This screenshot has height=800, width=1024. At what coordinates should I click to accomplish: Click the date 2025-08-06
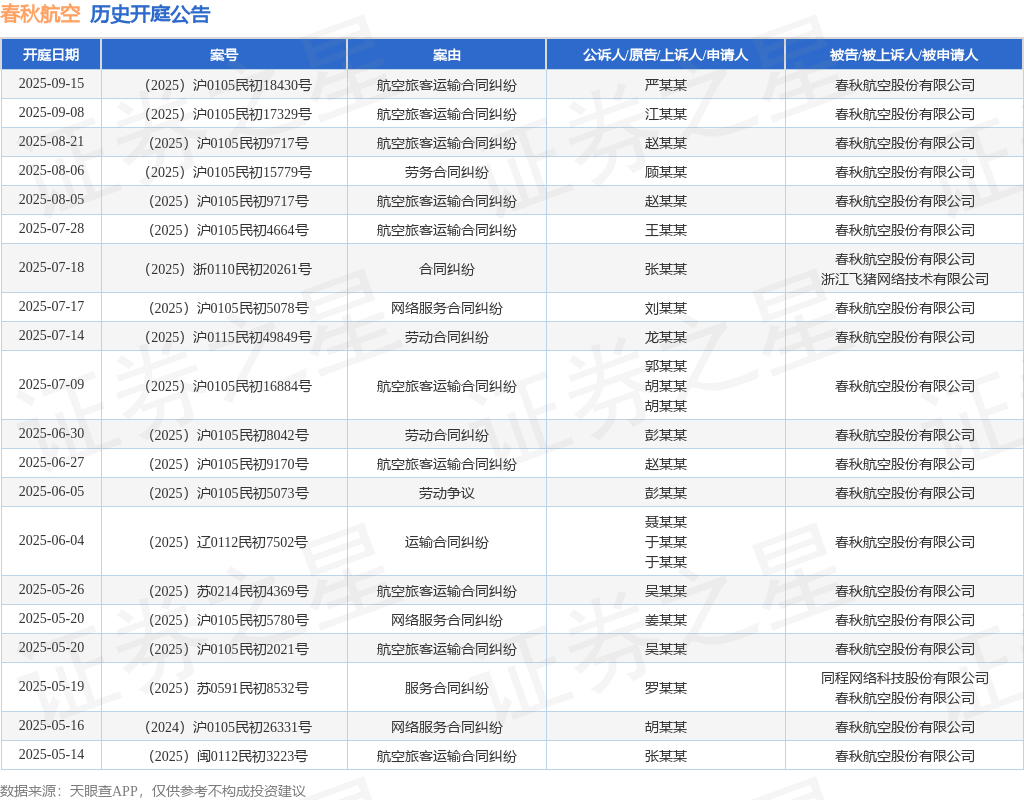(x=52, y=170)
